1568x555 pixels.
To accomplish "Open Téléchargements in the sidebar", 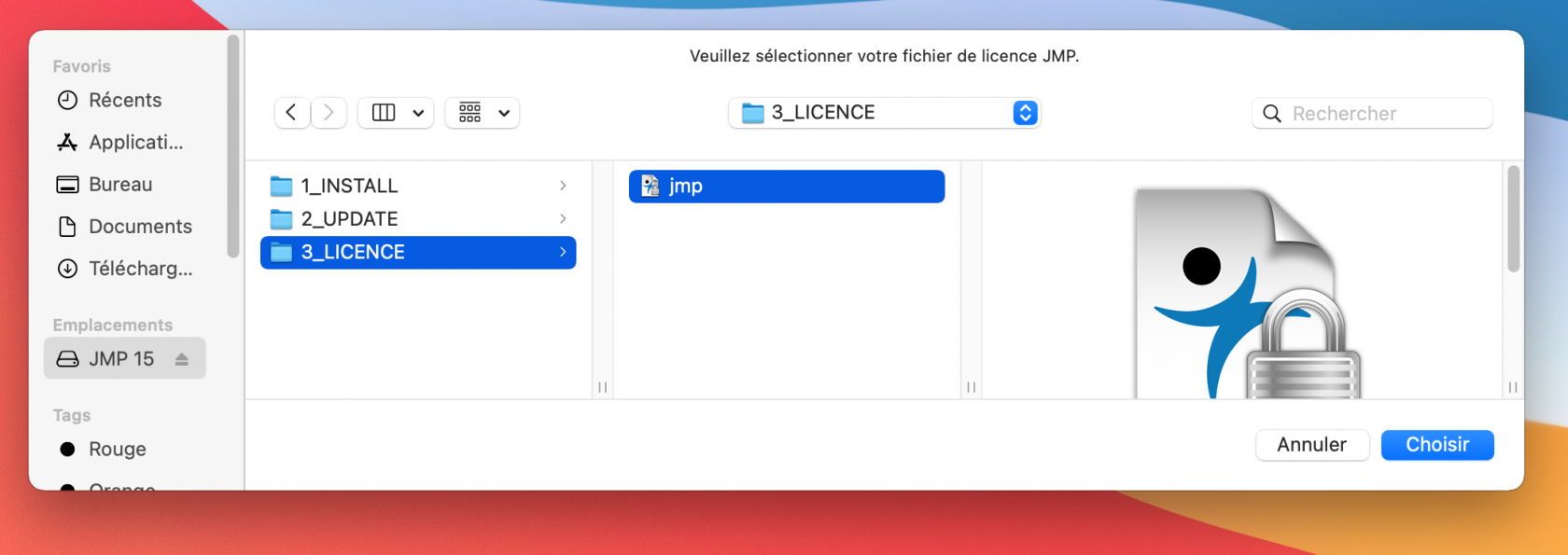I will (140, 269).
